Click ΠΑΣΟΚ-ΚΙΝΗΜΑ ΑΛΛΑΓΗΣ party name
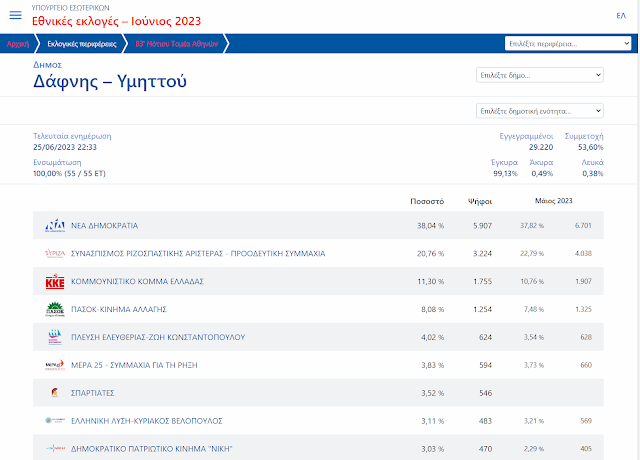 coord(119,309)
